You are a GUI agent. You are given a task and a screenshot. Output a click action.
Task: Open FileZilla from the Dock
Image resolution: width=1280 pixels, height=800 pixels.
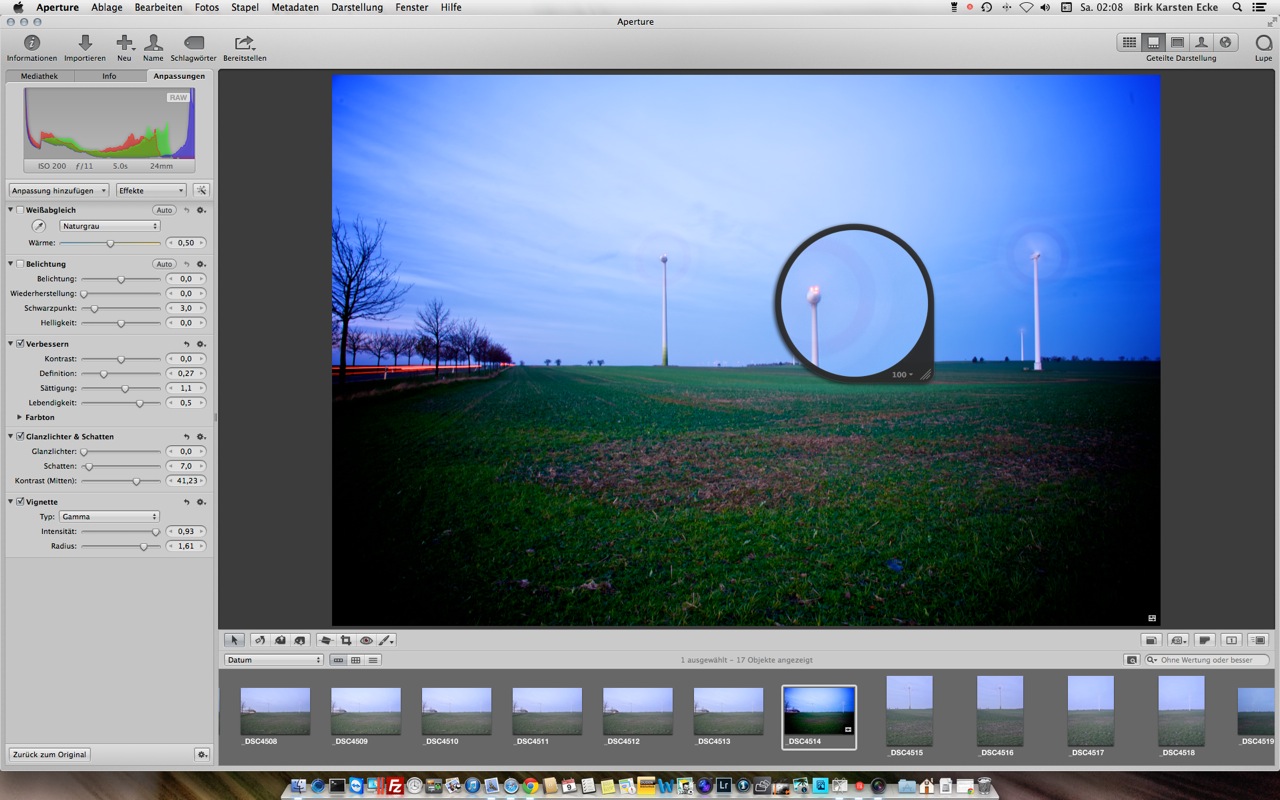click(395, 786)
